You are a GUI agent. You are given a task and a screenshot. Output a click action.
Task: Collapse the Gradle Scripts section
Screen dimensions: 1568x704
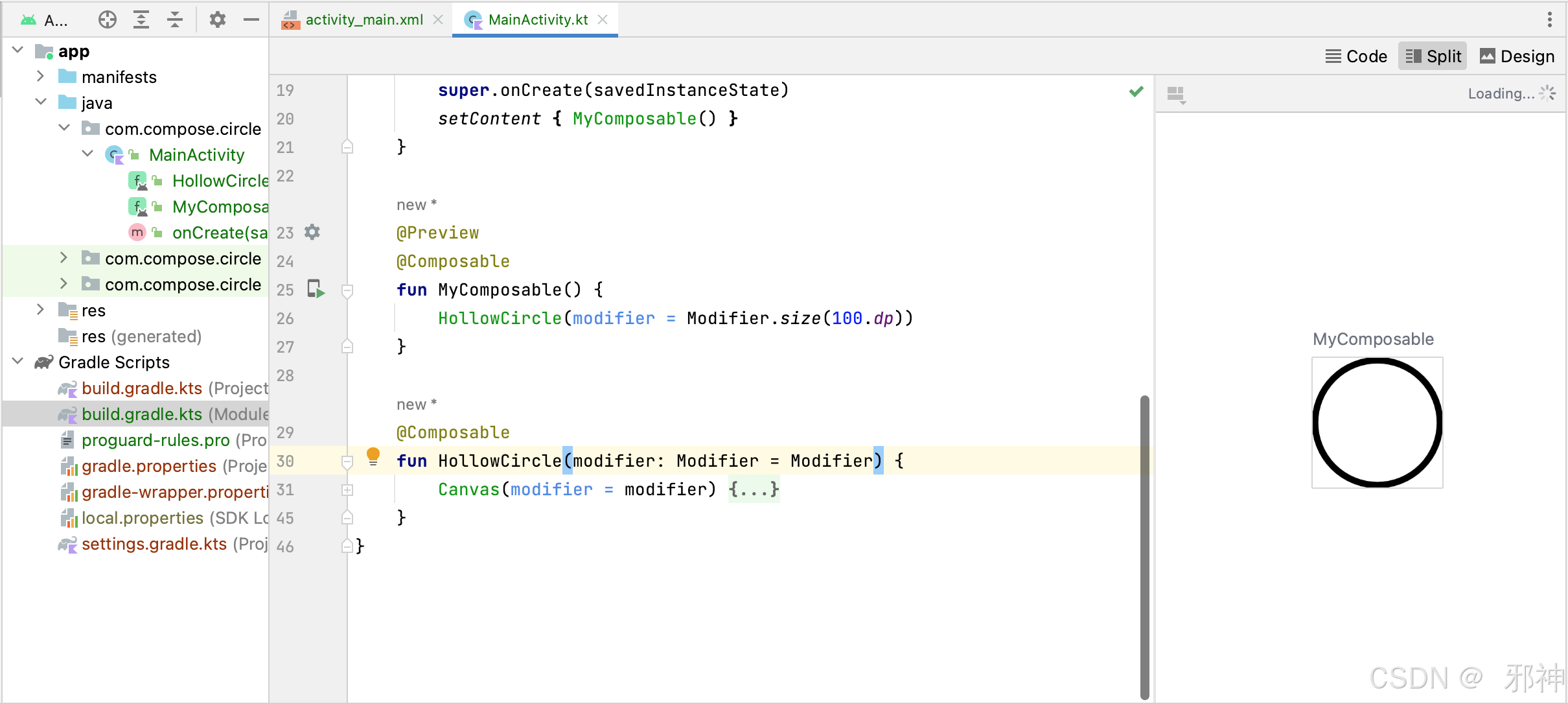(17, 362)
